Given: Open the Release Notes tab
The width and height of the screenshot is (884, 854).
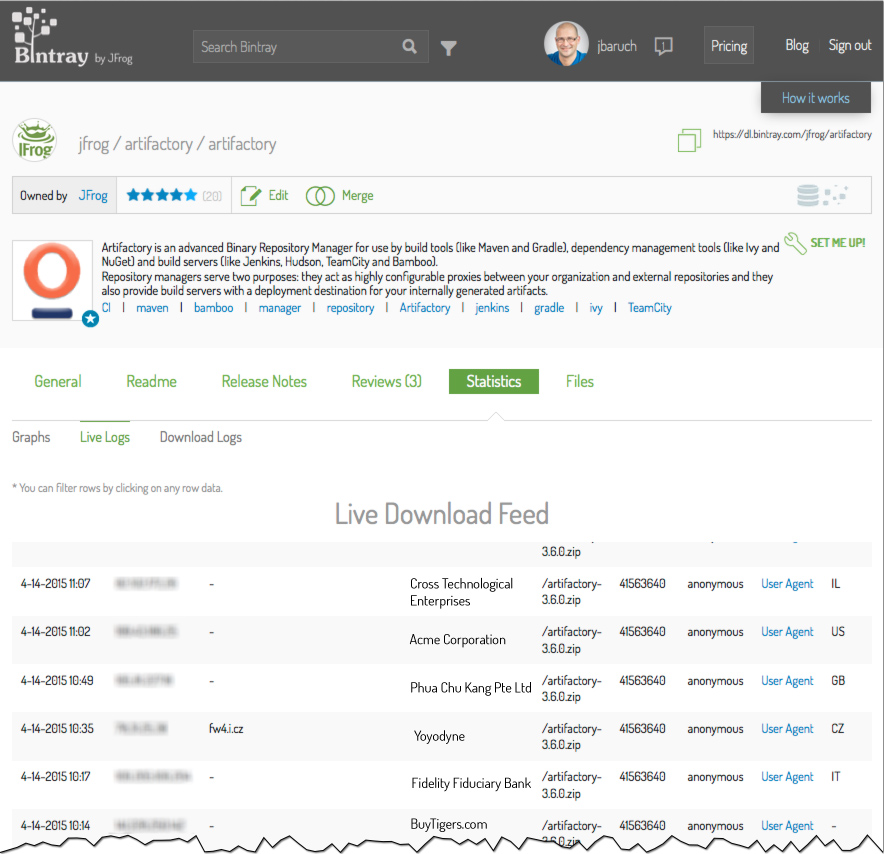Looking at the screenshot, I should (264, 381).
